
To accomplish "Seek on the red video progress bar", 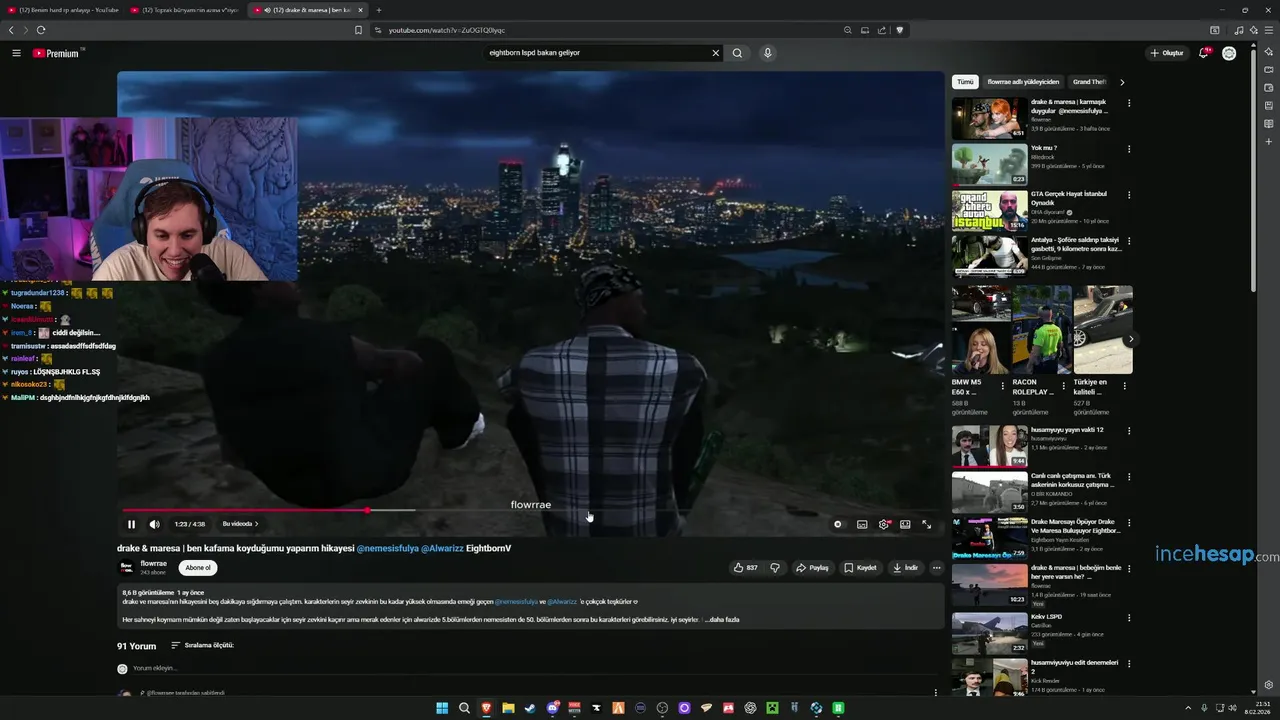I will point(245,510).
